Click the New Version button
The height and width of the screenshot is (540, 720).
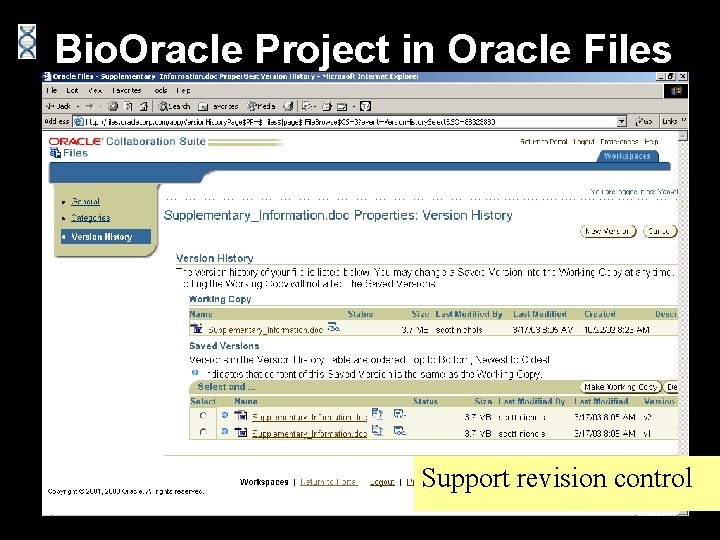tap(608, 231)
